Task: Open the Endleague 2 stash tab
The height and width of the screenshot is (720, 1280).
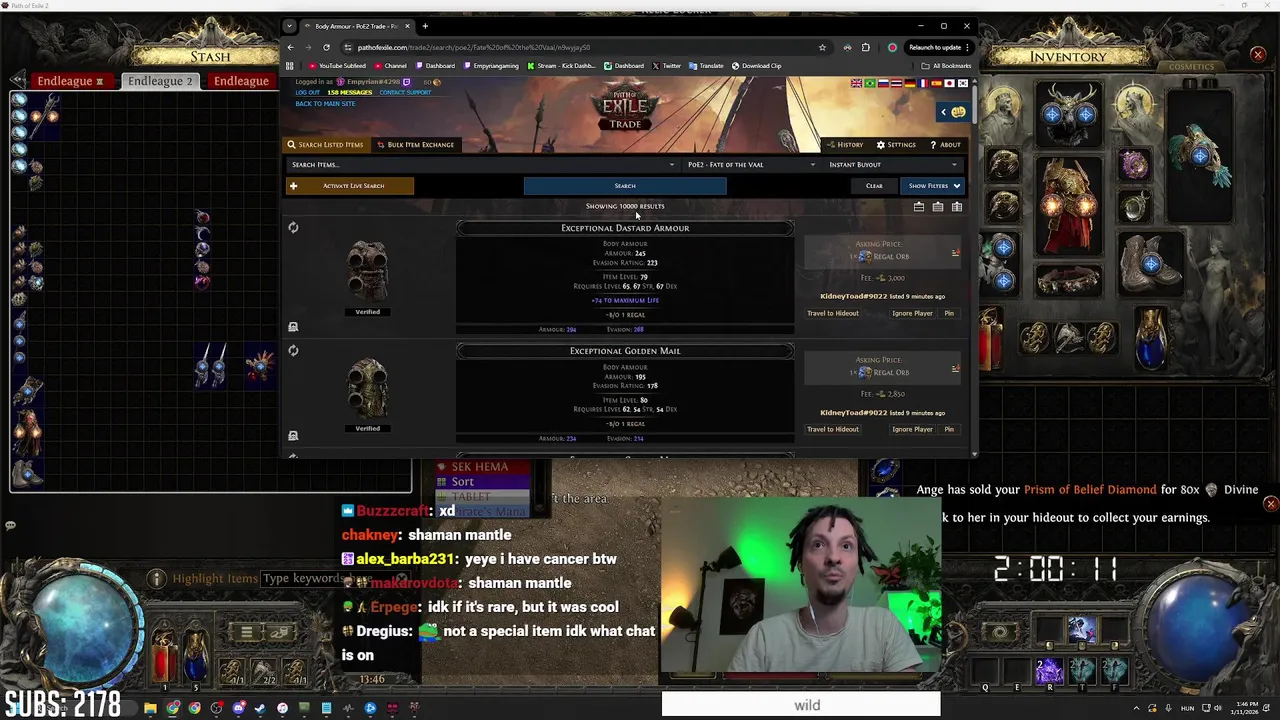Action: (160, 81)
